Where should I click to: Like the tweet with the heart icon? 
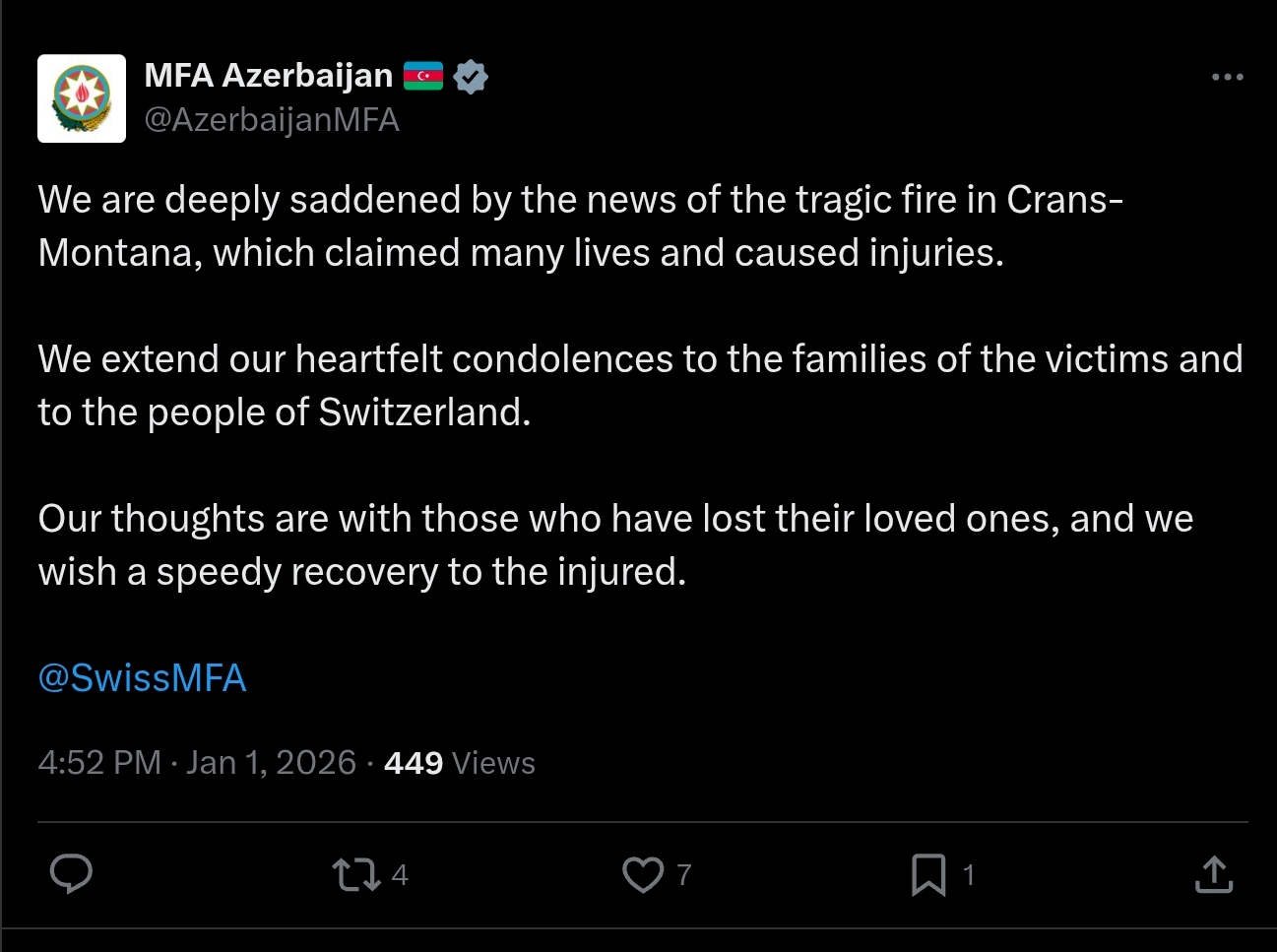tap(643, 874)
